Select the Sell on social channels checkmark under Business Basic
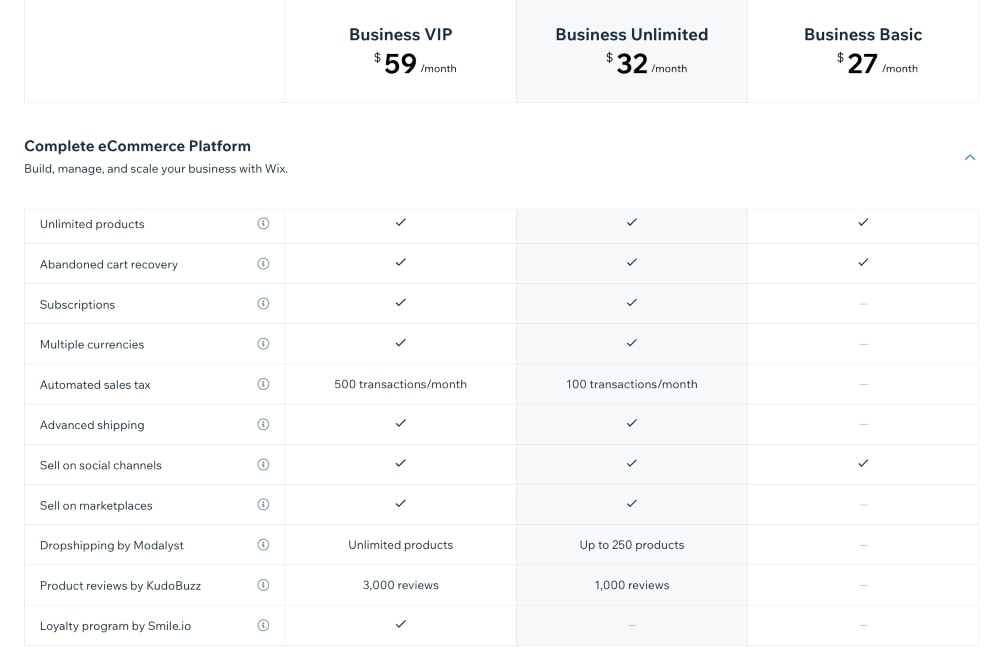Viewport: 1000px width, 654px height. click(x=863, y=464)
